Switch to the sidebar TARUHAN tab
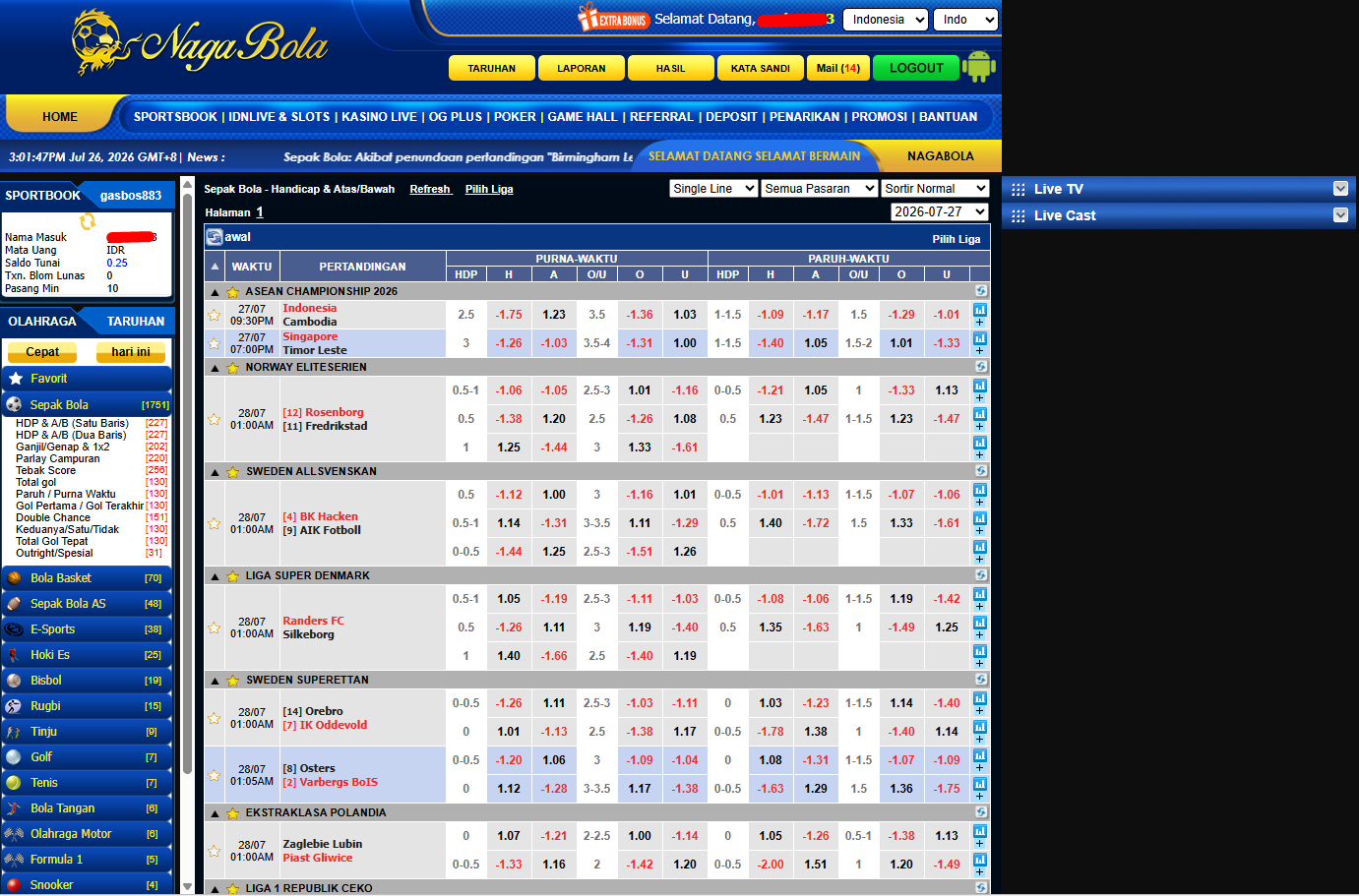Image resolution: width=1359 pixels, height=896 pixels. coord(136,322)
